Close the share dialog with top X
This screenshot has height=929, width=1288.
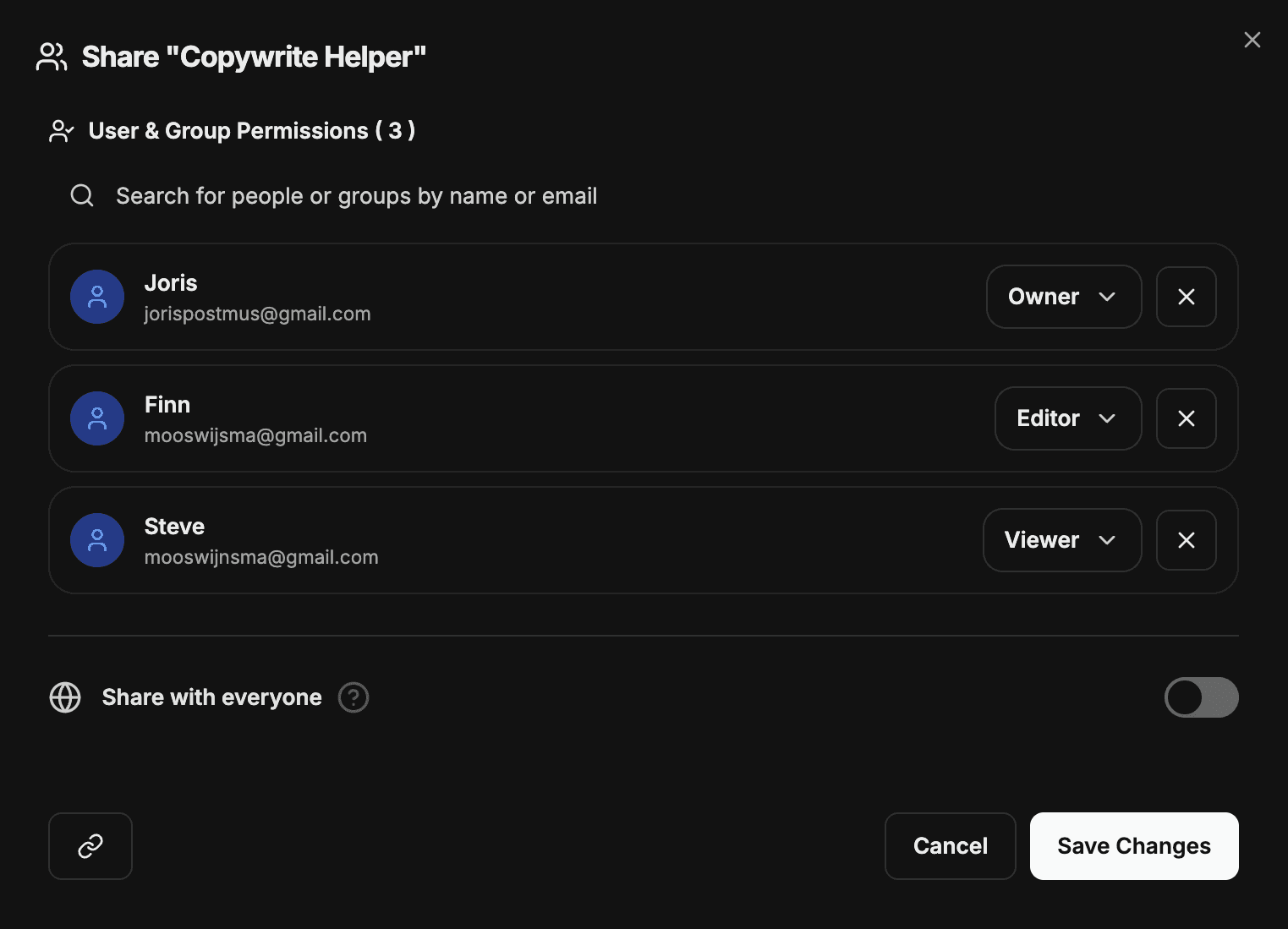tap(1252, 40)
